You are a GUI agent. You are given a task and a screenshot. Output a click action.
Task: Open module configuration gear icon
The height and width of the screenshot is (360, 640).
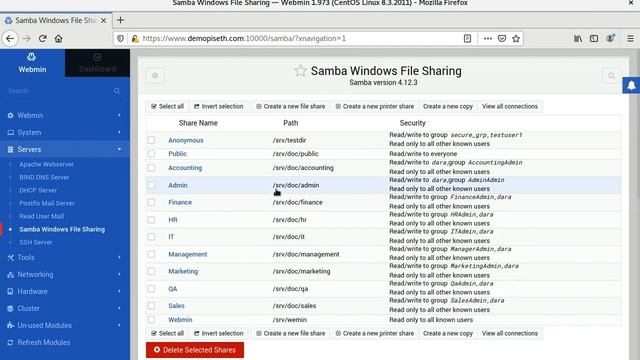click(x=155, y=76)
